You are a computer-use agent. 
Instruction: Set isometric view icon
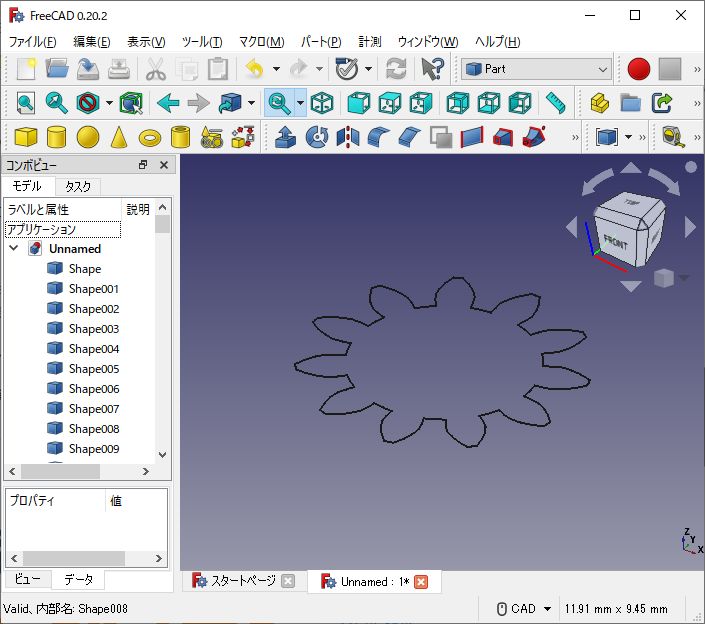point(322,103)
